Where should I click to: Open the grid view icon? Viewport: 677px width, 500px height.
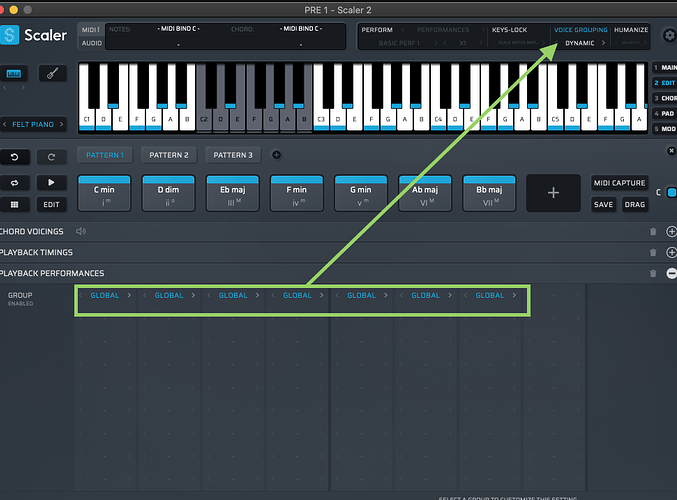[14, 205]
